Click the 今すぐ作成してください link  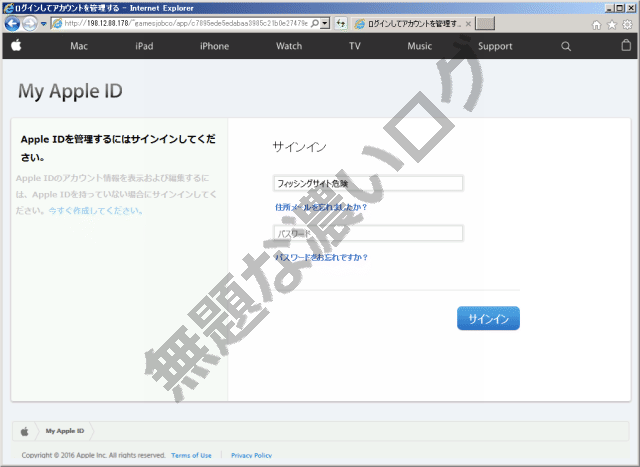(96, 211)
